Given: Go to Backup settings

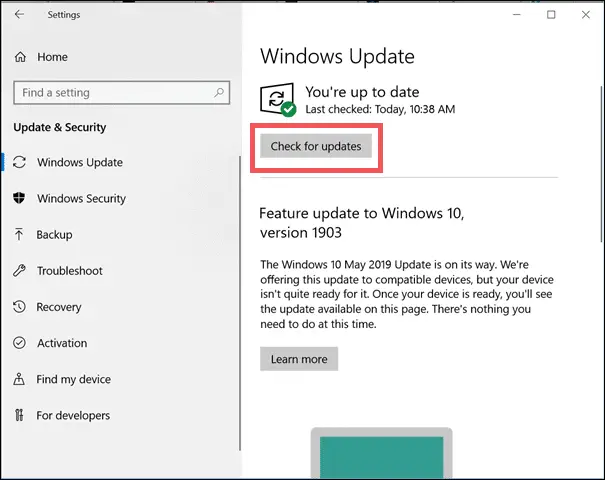Looking at the screenshot, I should click(x=54, y=235).
